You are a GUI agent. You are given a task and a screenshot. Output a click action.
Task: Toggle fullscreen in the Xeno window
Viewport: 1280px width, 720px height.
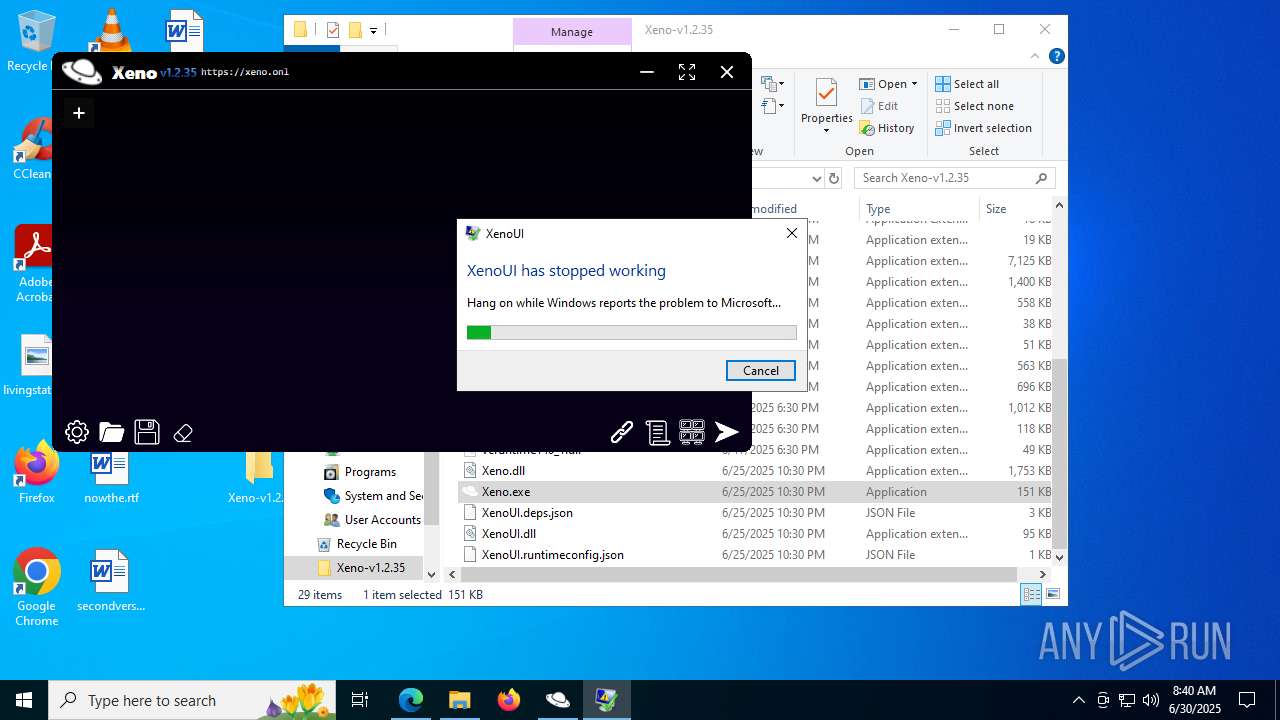pyautogui.click(x=687, y=72)
